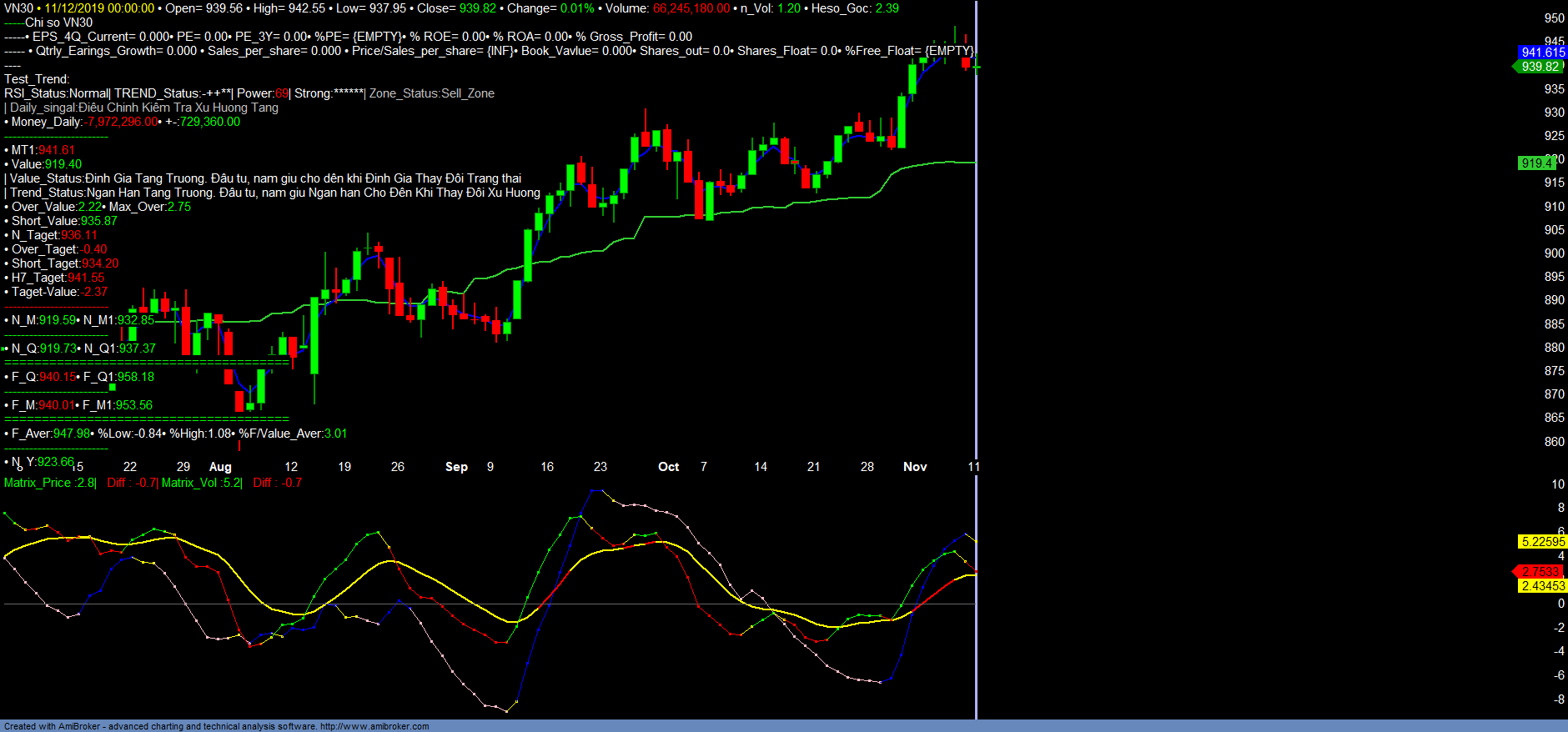Click the Zone_Status:Sell_Zone text
The height and width of the screenshot is (732, 1568).
pyautogui.click(x=432, y=93)
